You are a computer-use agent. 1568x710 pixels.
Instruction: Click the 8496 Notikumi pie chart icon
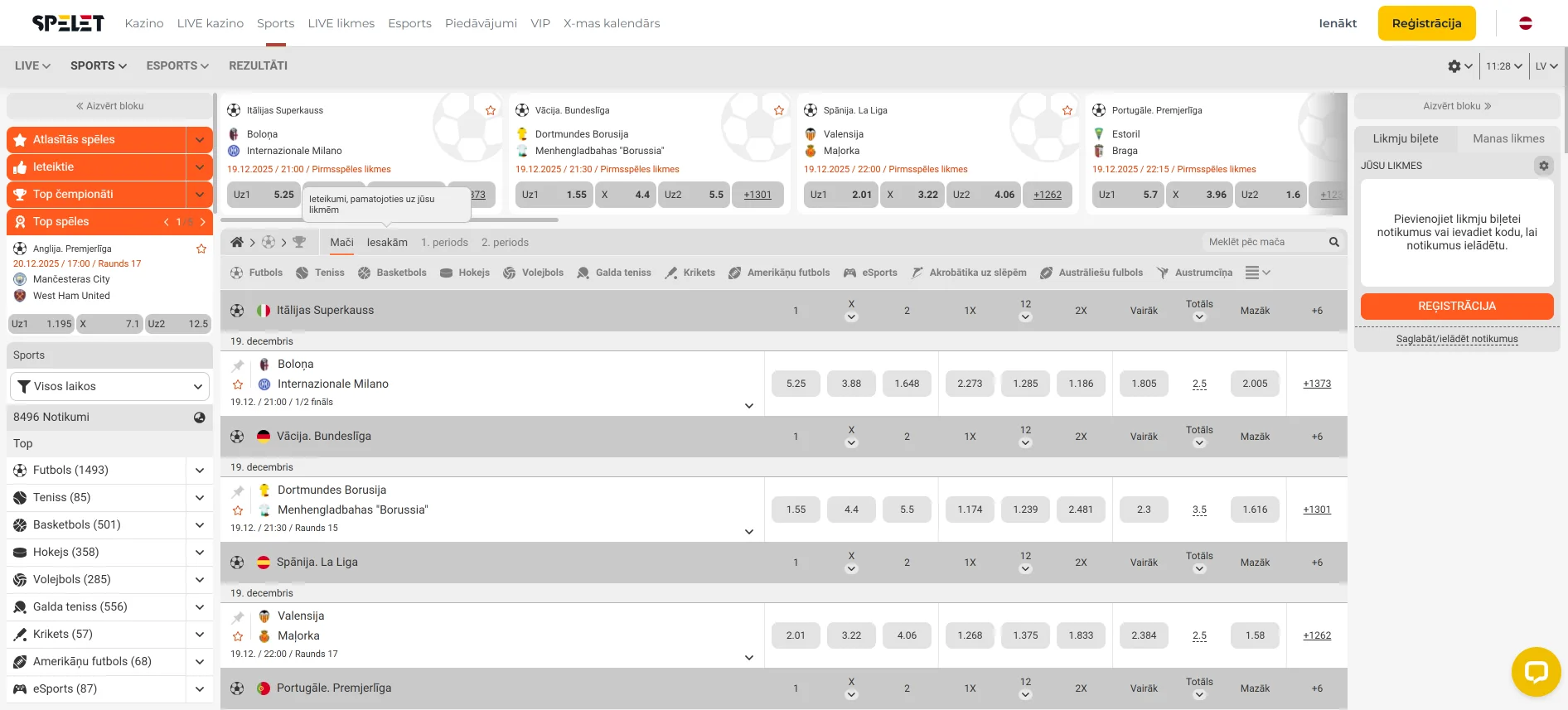[199, 418]
